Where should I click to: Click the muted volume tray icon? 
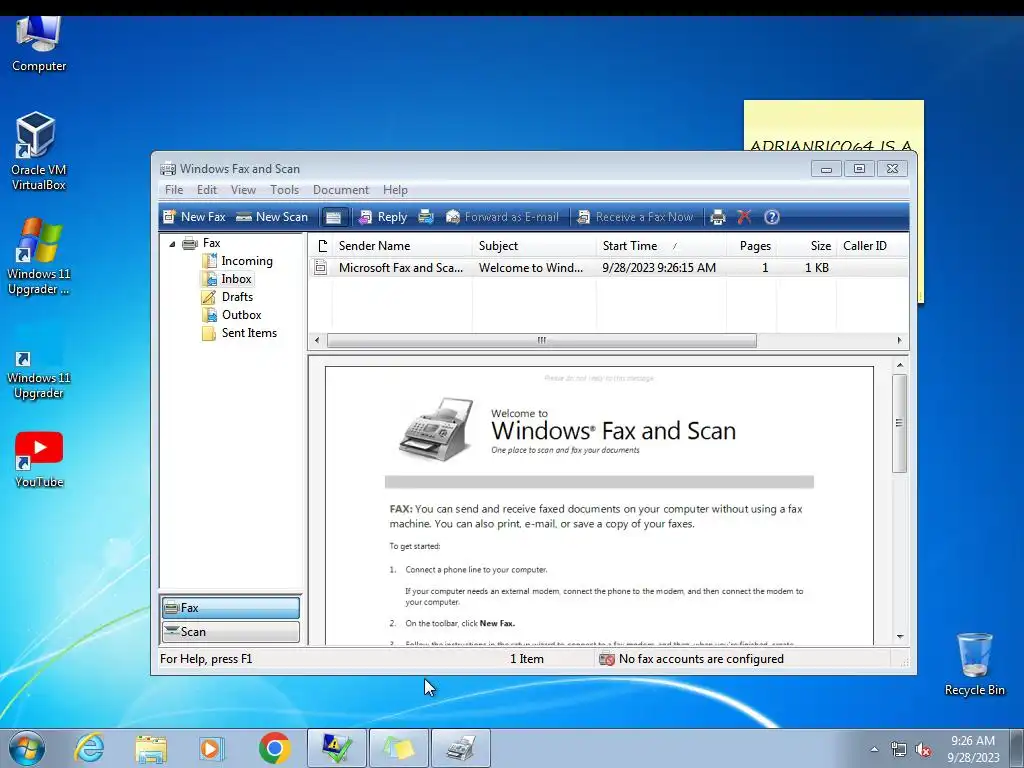point(923,750)
